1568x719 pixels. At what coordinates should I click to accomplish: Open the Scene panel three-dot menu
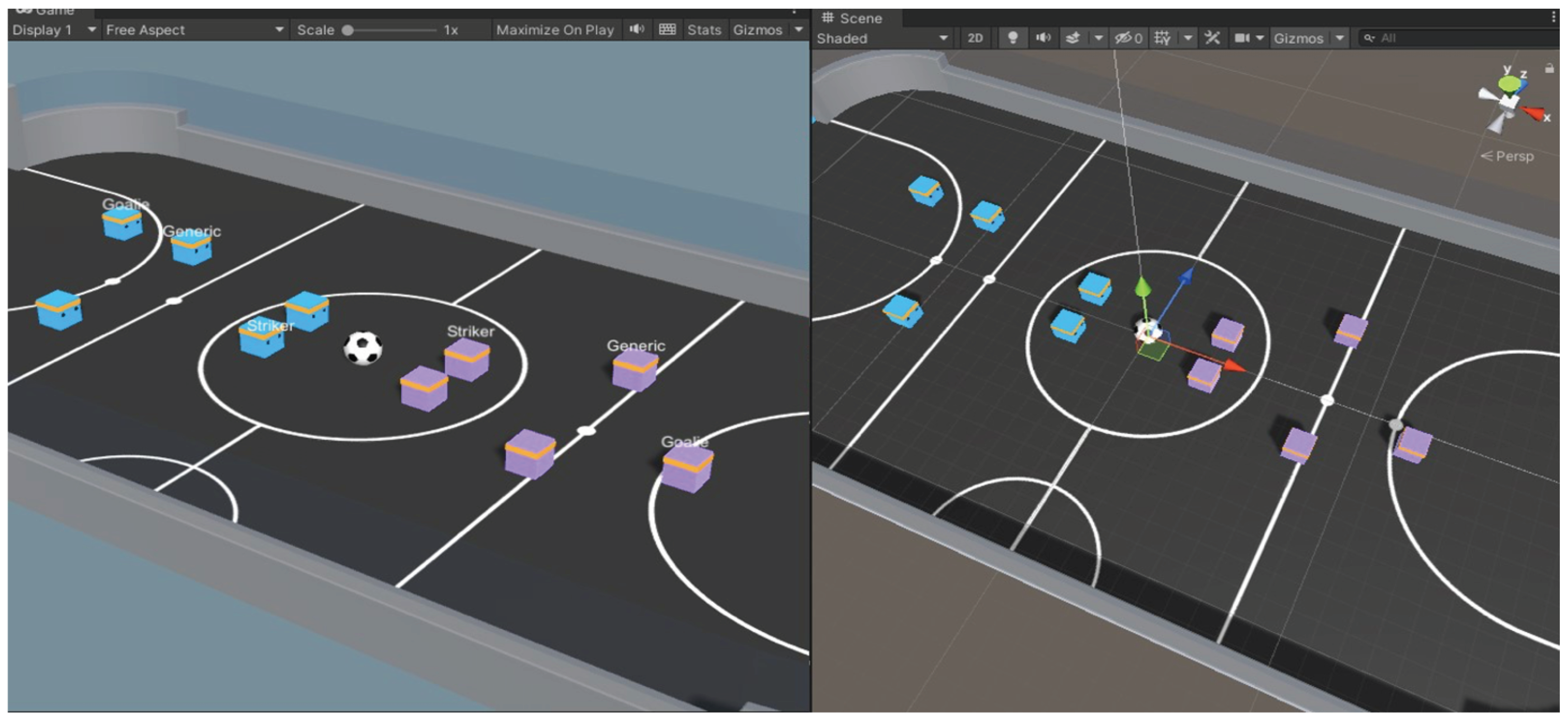click(1555, 18)
